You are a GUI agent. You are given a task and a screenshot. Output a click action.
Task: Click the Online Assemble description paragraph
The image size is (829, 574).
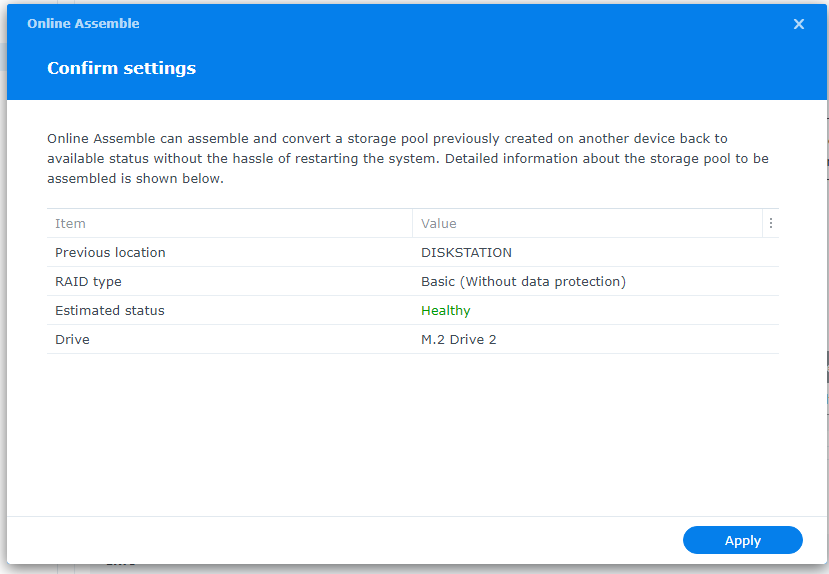tap(400, 159)
